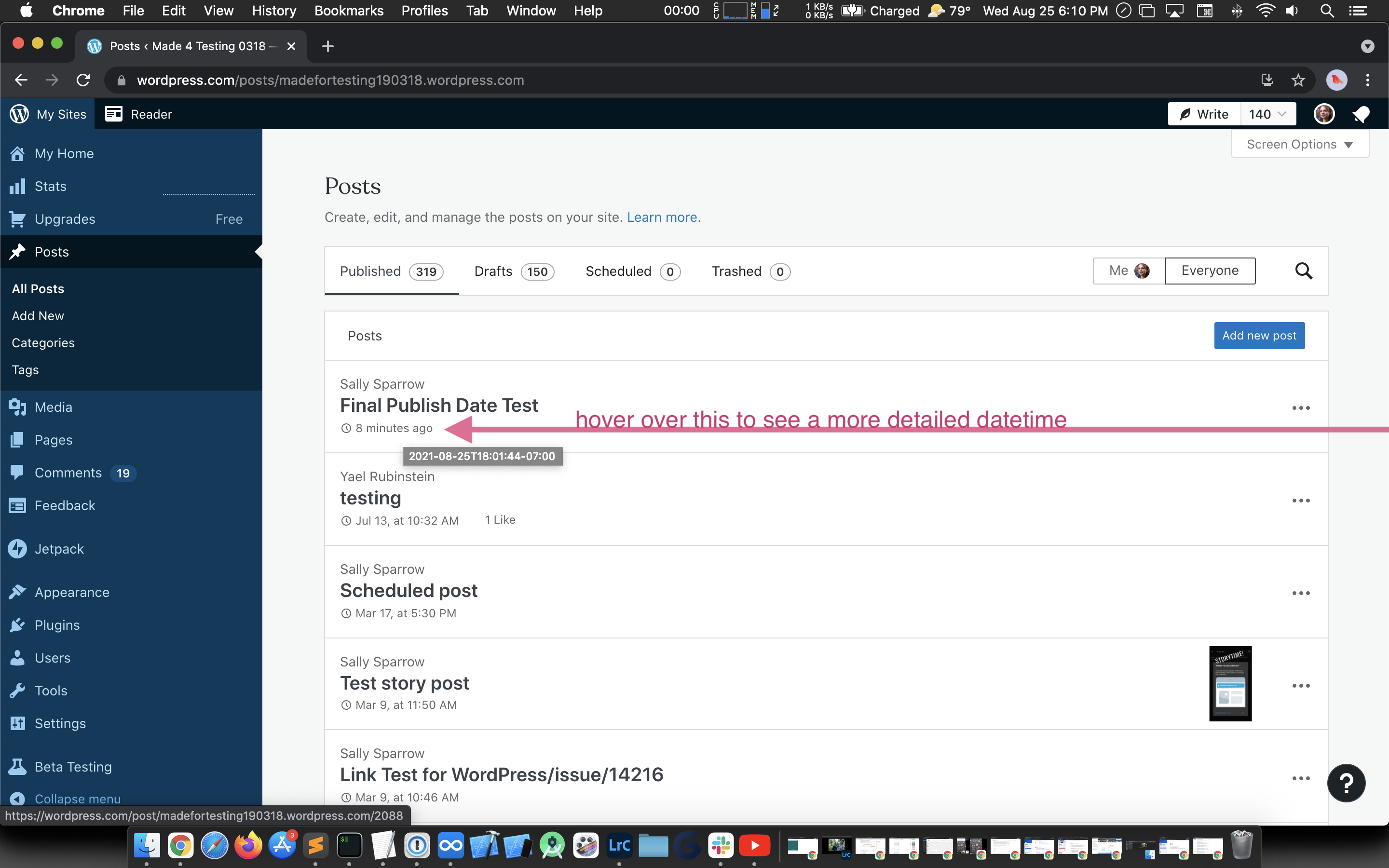Click the Add new post button
The image size is (1389, 868).
coord(1259,335)
